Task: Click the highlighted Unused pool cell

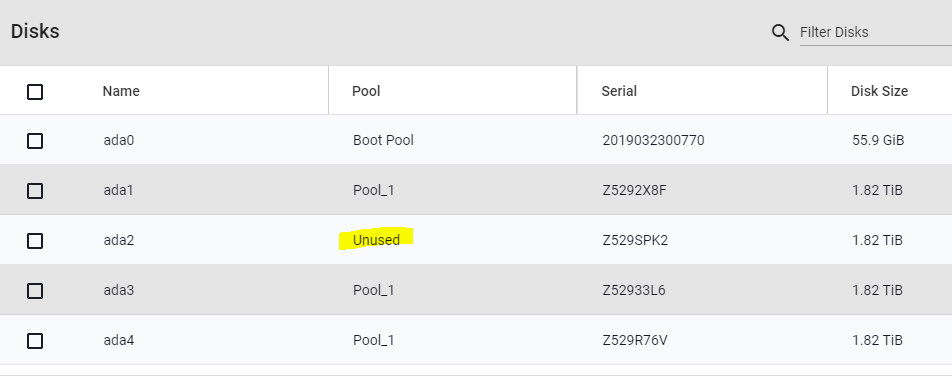Action: coord(376,240)
